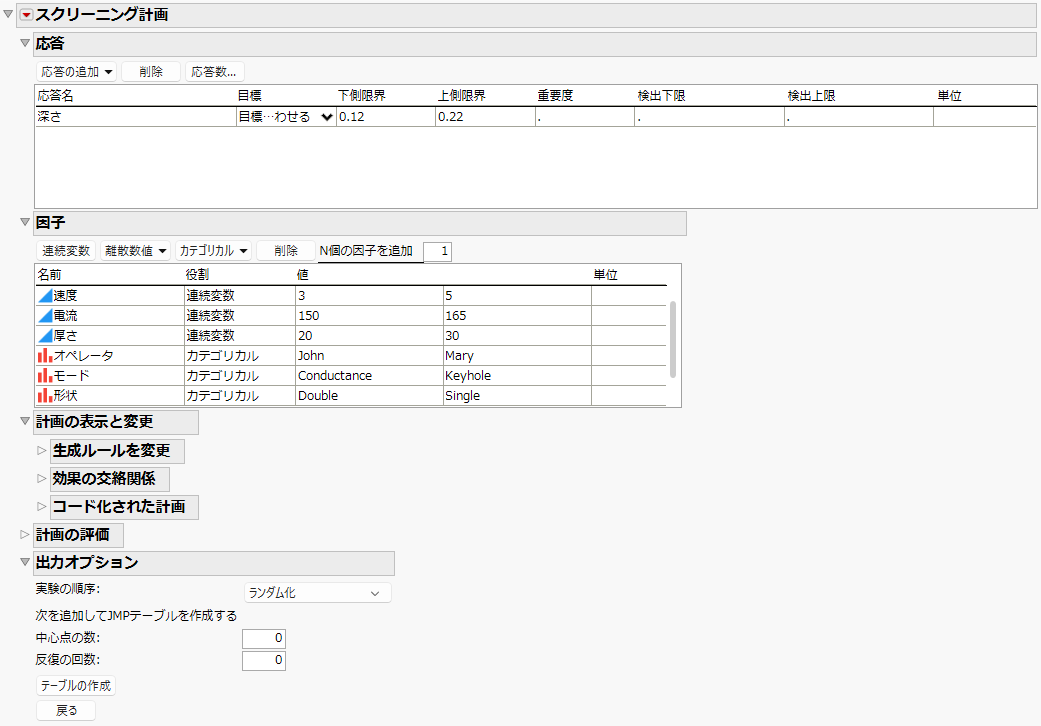Click the 速度 low value 3

coord(368,296)
